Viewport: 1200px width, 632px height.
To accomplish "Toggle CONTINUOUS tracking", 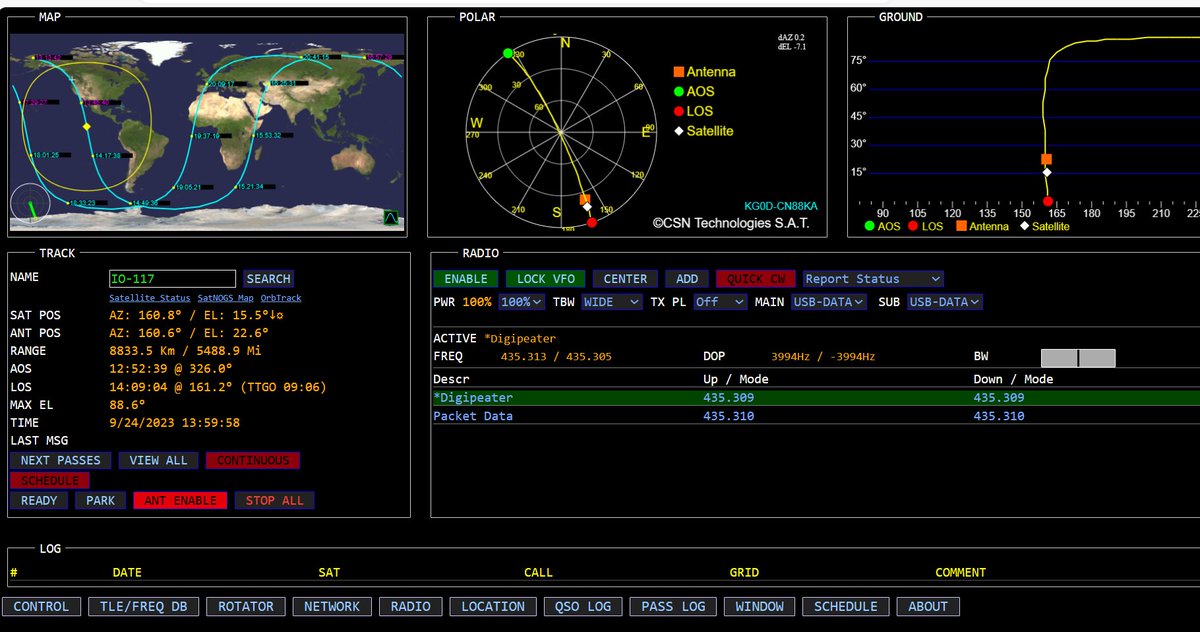I will 253,461.
